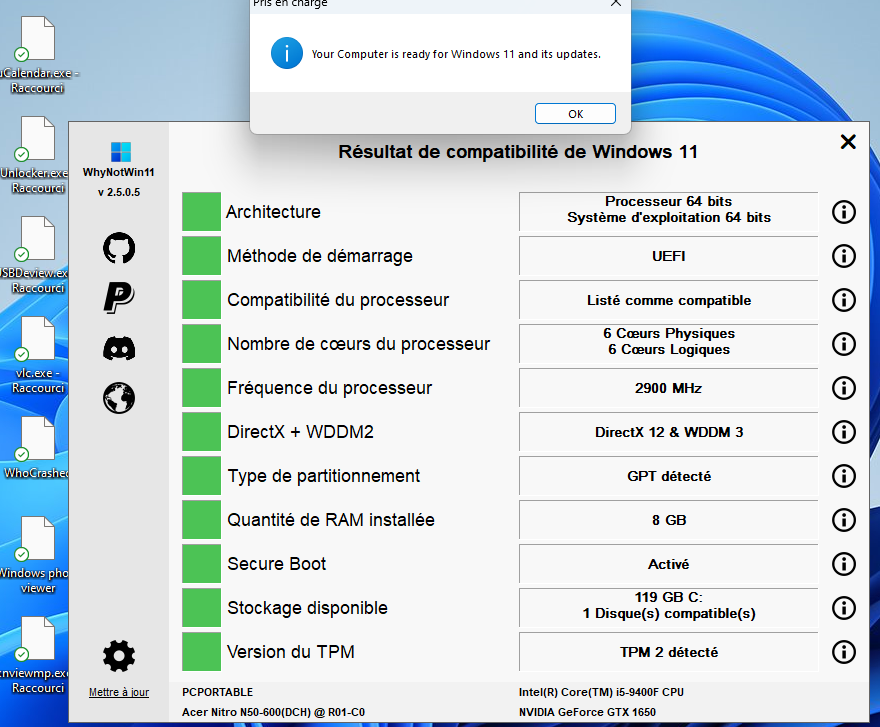880x727 pixels.
Task: Show info for Fréquence du processeur
Action: click(844, 388)
